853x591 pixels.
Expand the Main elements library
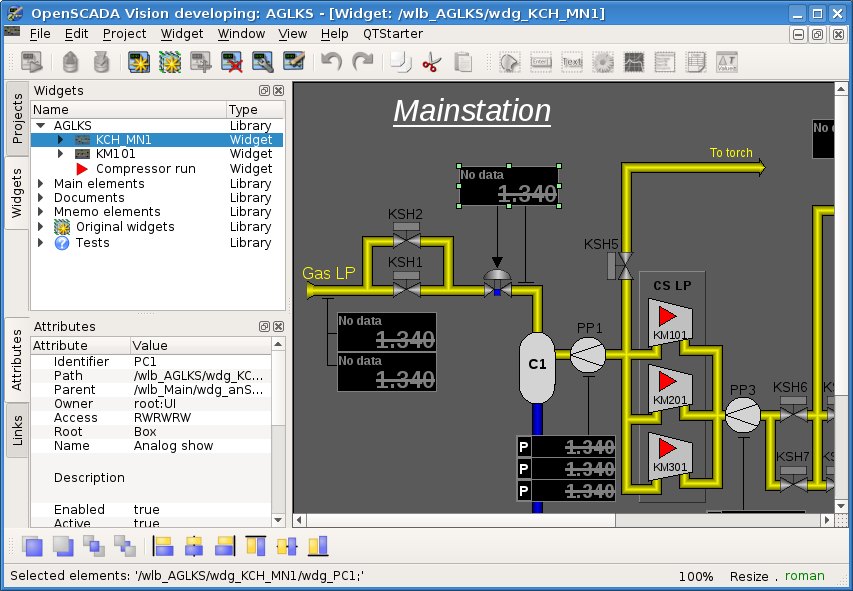point(41,183)
